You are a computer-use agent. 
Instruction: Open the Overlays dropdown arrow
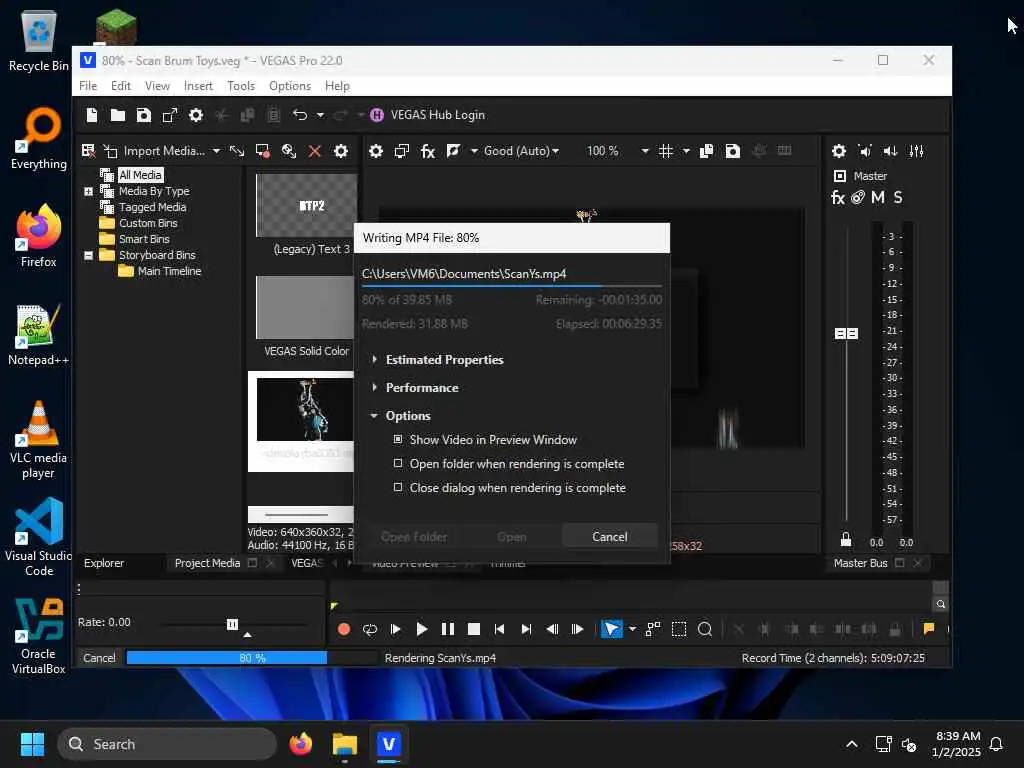pyautogui.click(x=686, y=151)
